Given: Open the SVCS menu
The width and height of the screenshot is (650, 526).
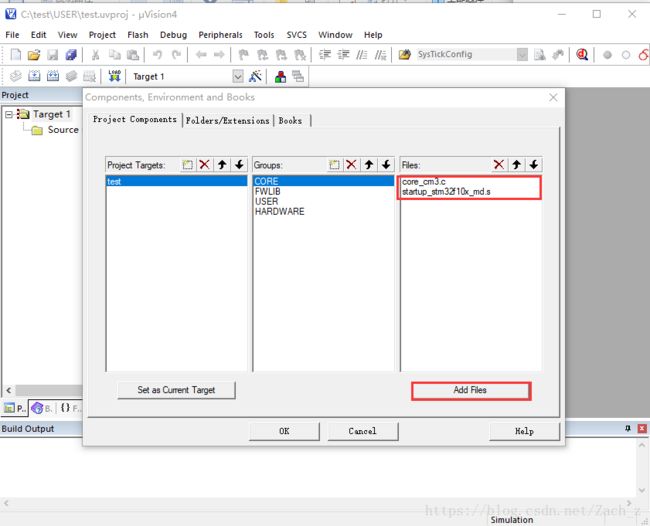Looking at the screenshot, I should 296,35.
